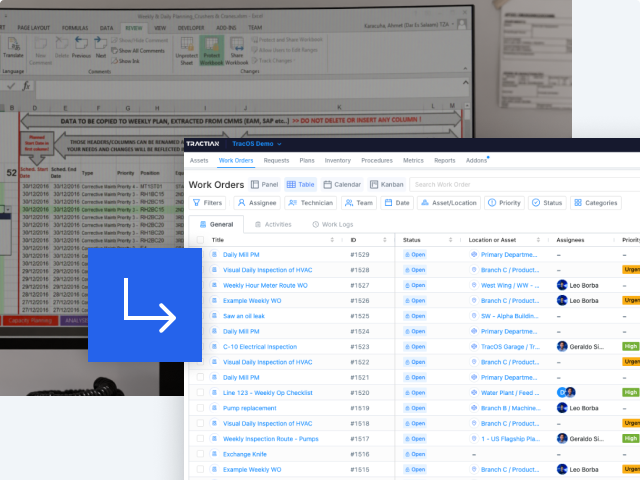Open the Team filter
Viewport: 640px width, 480px height.
pos(359,203)
